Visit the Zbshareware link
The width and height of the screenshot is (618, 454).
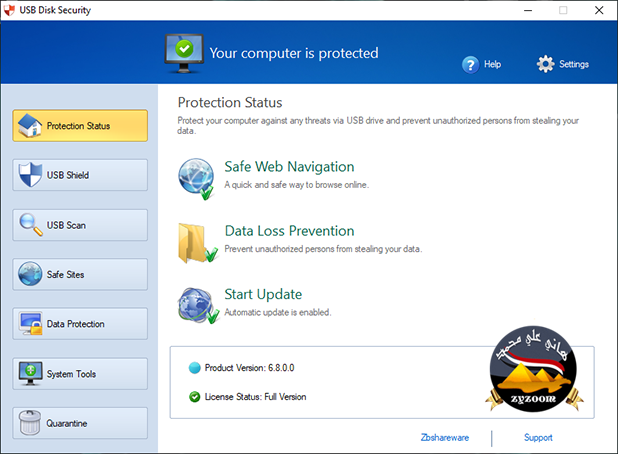445,437
